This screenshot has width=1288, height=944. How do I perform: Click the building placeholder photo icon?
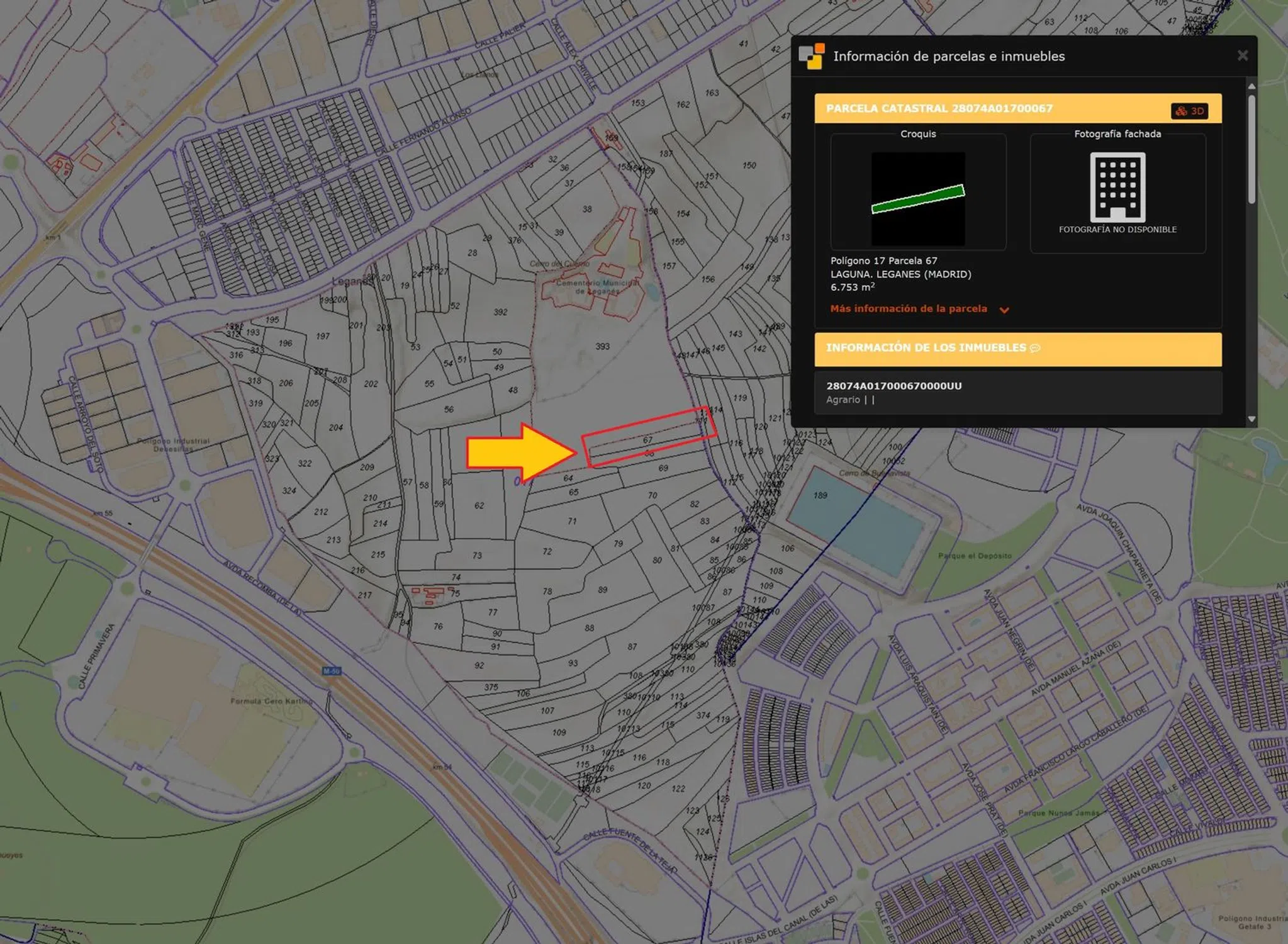1117,187
